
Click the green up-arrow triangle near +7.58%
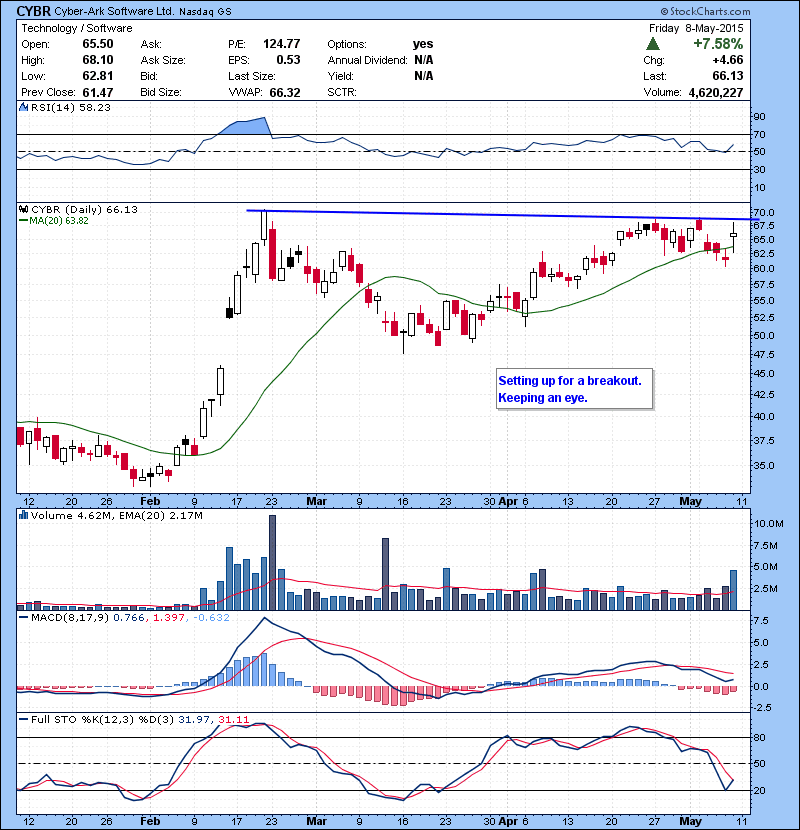pos(653,44)
